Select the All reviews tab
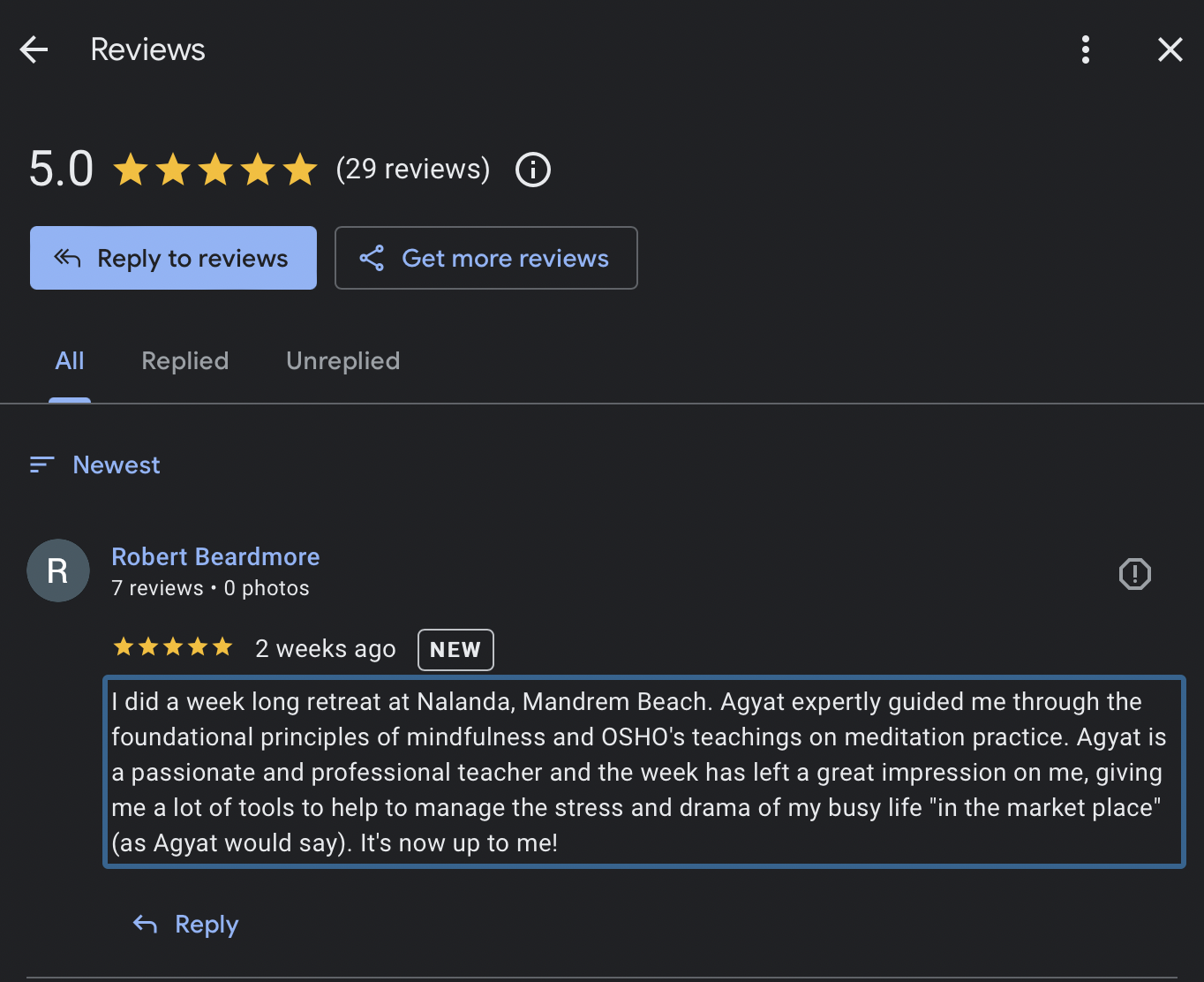This screenshot has width=1204, height=982. (x=70, y=360)
